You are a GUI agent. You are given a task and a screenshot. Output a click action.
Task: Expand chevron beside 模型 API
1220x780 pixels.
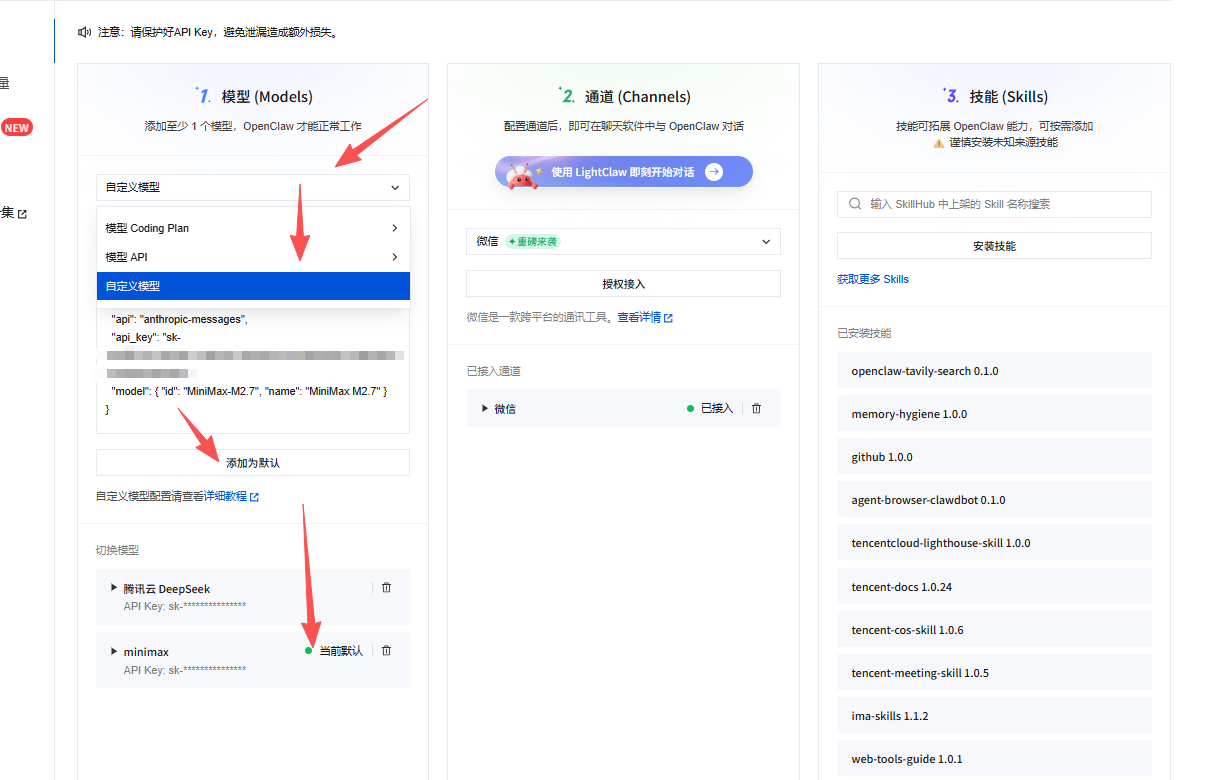click(395, 257)
